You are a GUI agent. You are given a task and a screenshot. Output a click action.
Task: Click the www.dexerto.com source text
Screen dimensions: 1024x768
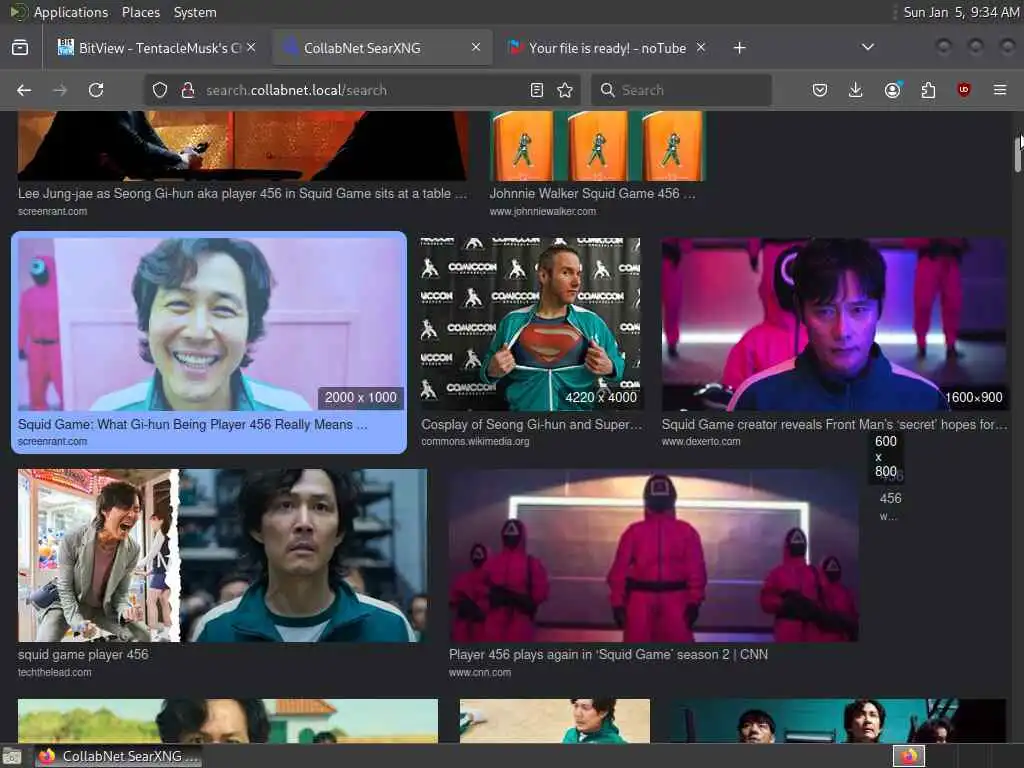click(x=701, y=441)
